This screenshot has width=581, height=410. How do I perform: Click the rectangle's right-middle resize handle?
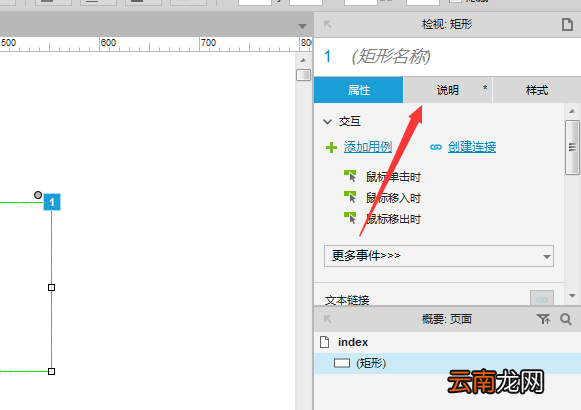[x=52, y=287]
